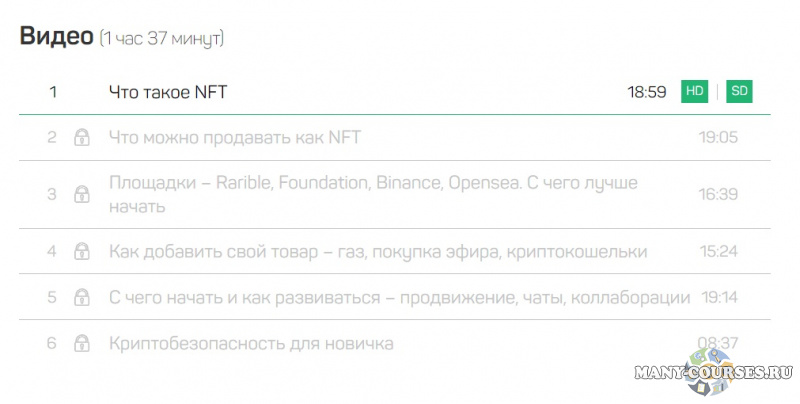Screen dimensions: 800x404
Task: Select the Rarible, Foundation, Binance lesson
Action: pos(373,195)
